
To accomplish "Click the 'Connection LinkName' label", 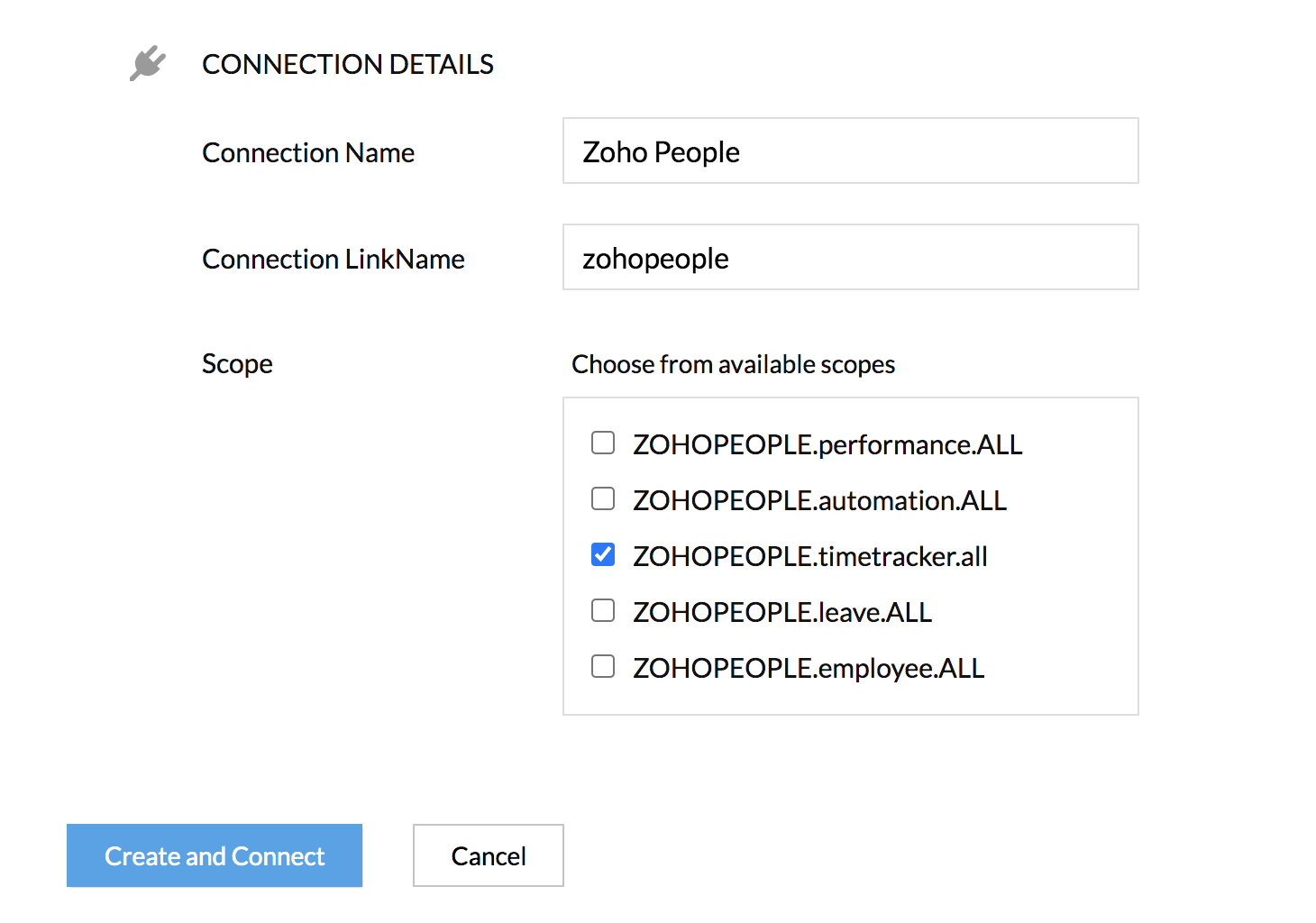I will (334, 260).
